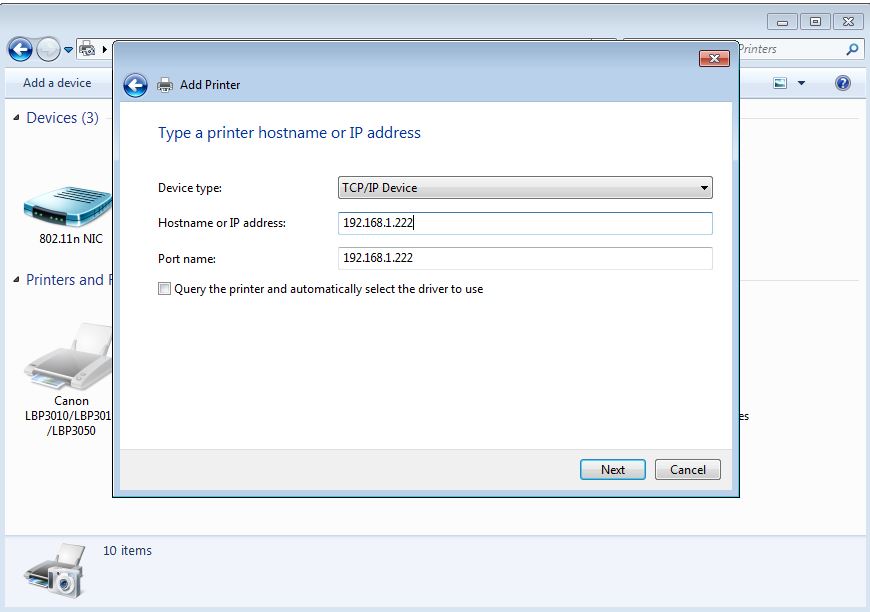Minimize the Devices and Printers window
Screen dimensions: 870x612
(782, 22)
